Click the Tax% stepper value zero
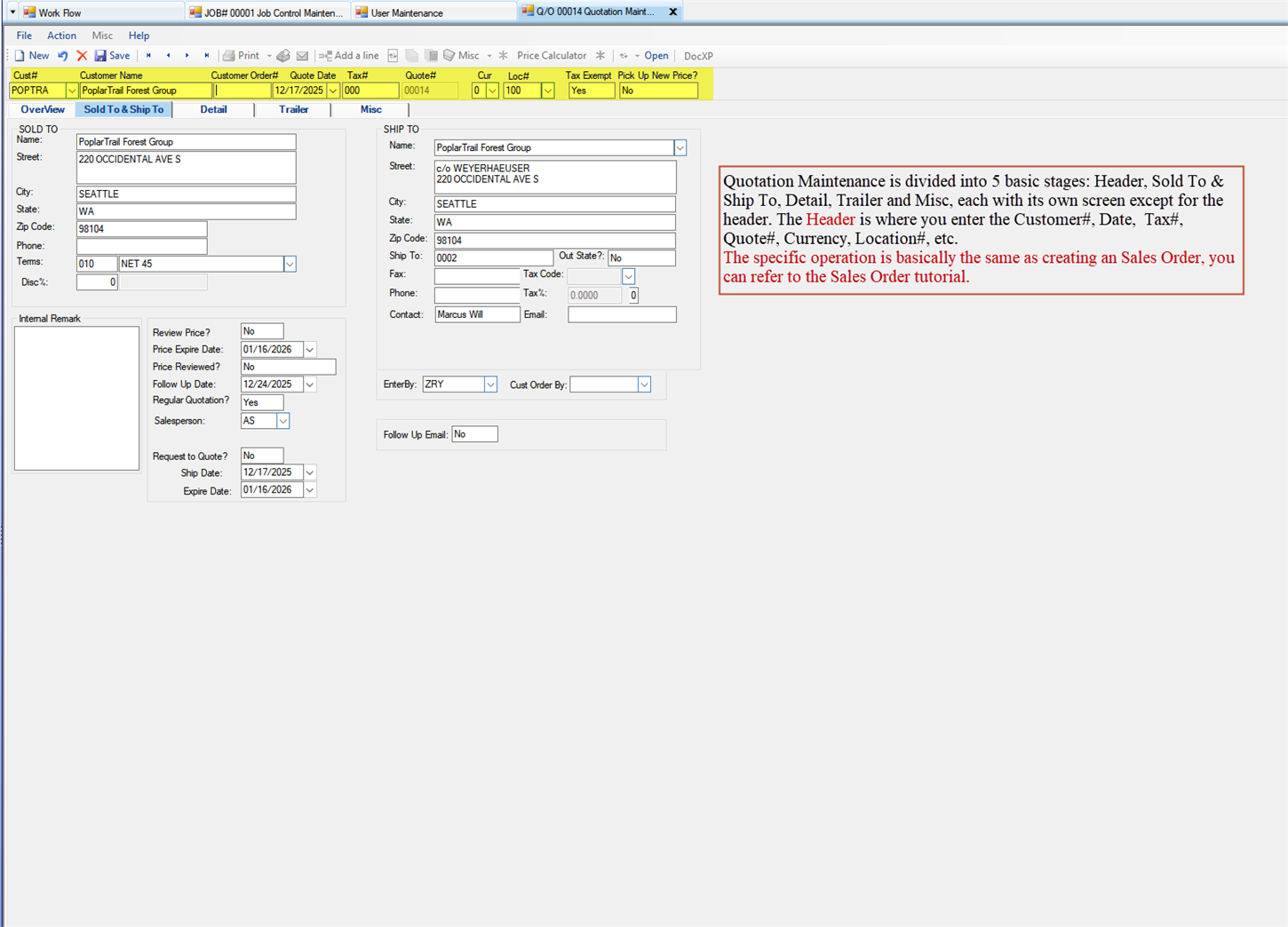The image size is (1288, 927). coord(632,294)
